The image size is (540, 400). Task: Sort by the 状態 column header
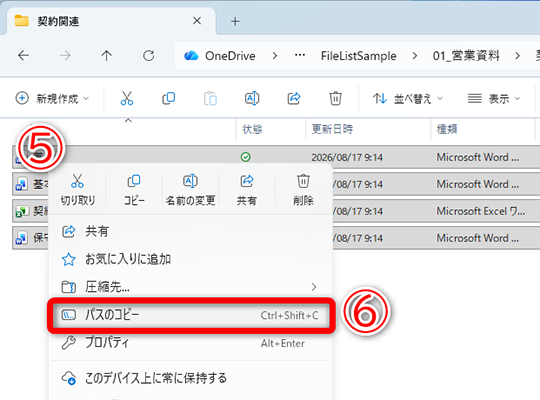(252, 129)
